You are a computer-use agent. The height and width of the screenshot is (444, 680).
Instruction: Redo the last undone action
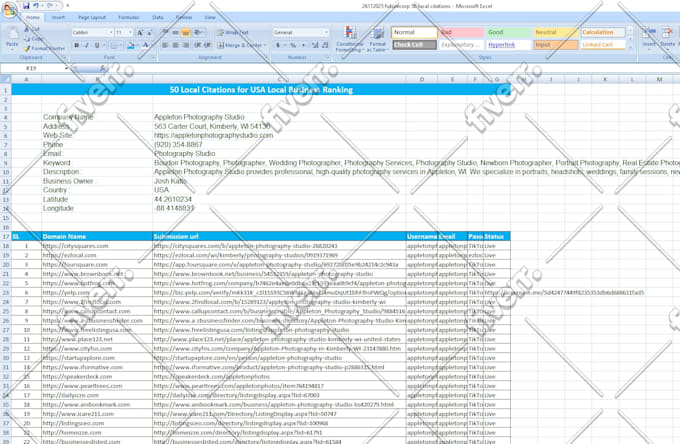[x=49, y=6]
